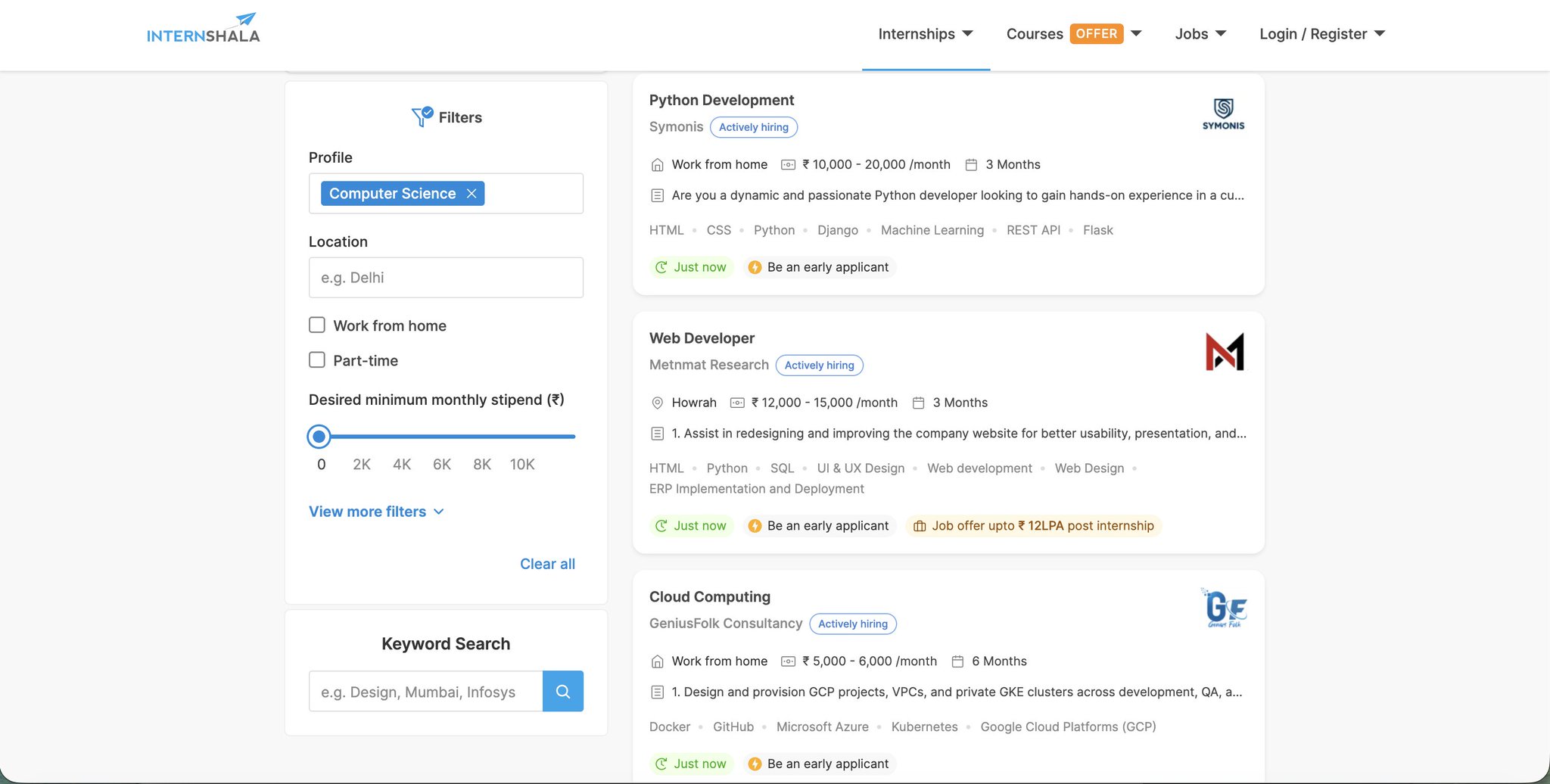Screen dimensions: 1550x784
Task: Click Actively hiring badge for Metnmat Research
Action: [820, 366]
